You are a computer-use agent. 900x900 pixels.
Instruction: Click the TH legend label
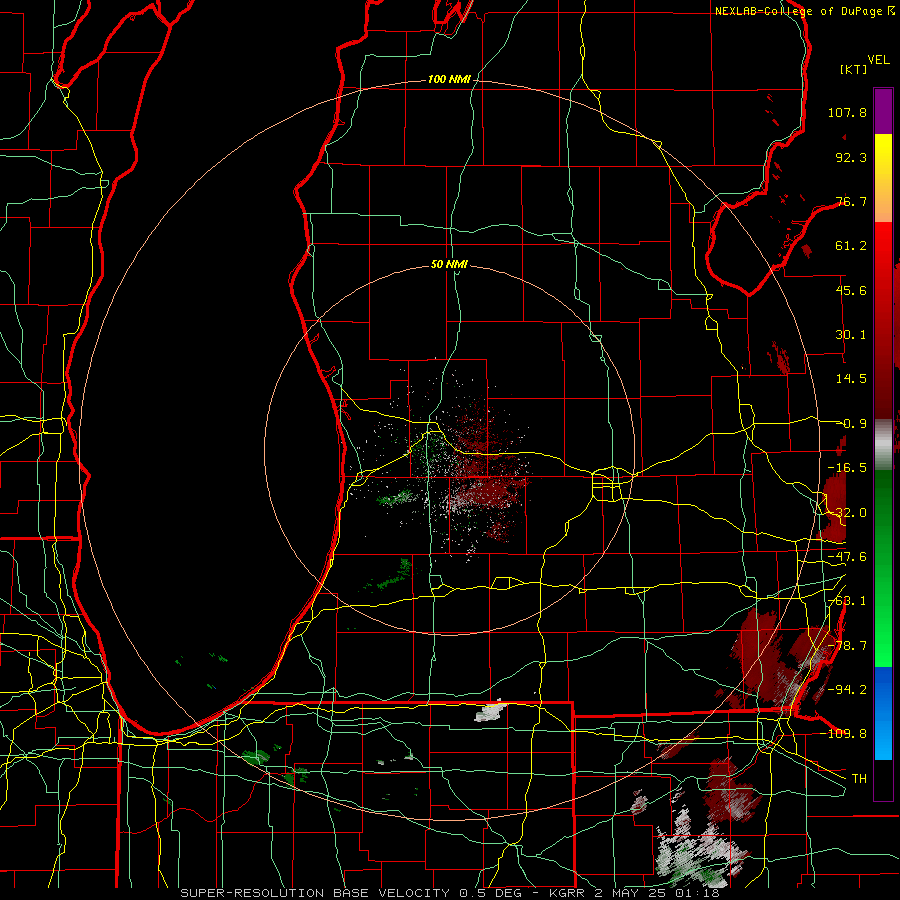point(859,778)
